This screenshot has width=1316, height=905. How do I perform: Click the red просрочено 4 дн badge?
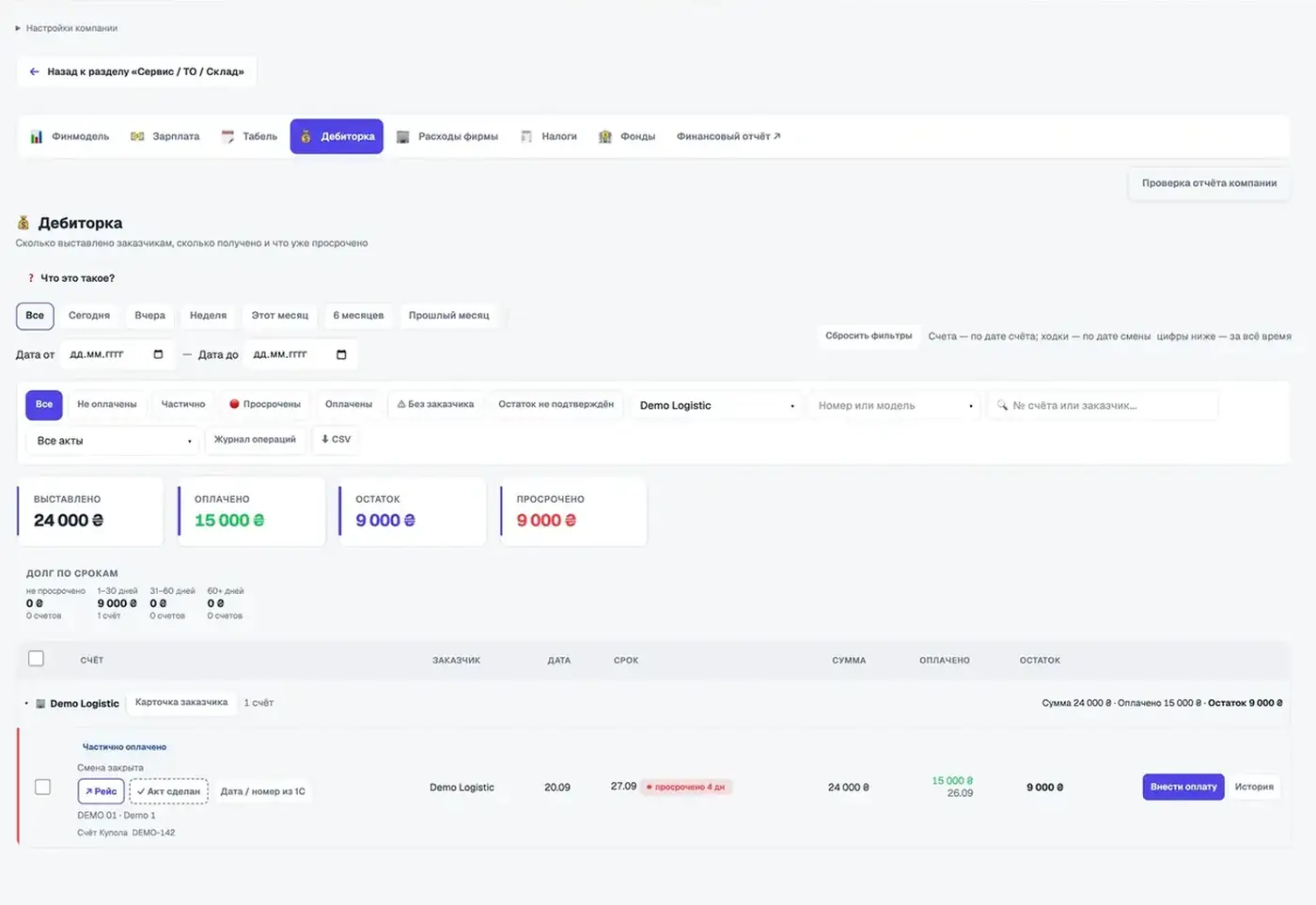click(686, 787)
